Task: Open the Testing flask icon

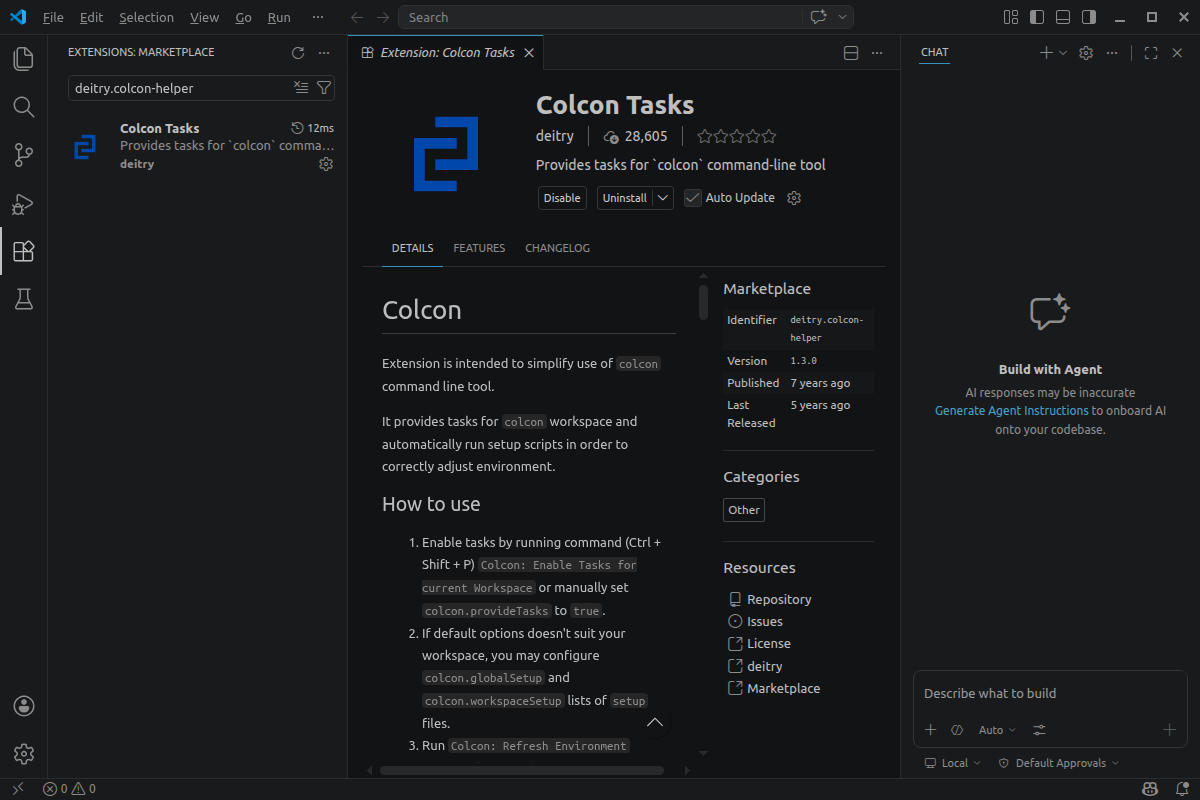Action: point(23,299)
